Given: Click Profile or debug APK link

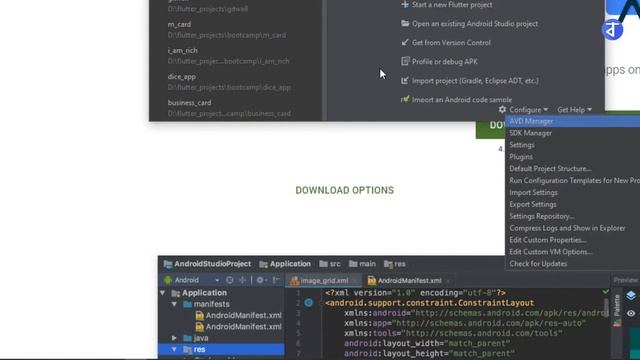Looking at the screenshot, I should coord(444,62).
